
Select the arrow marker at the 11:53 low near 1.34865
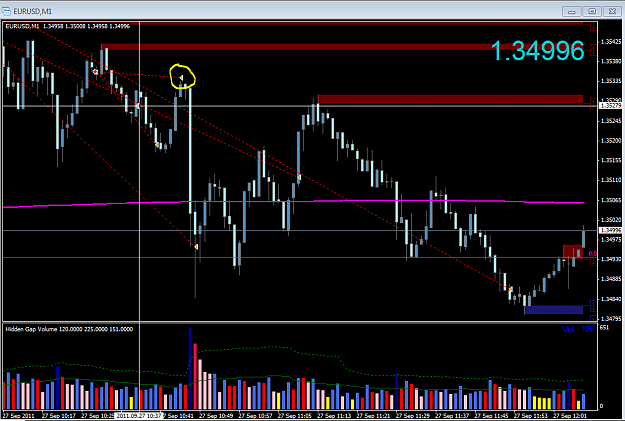(x=511, y=288)
